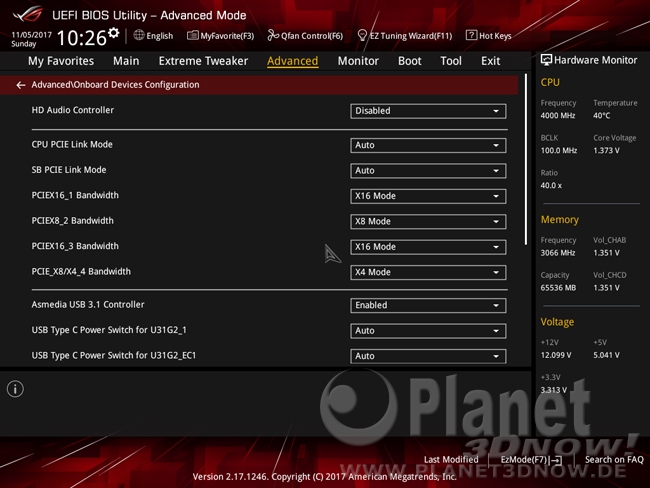The width and height of the screenshot is (650, 488).
Task: Click the 10:26 clock display
Action: [x=82, y=38]
